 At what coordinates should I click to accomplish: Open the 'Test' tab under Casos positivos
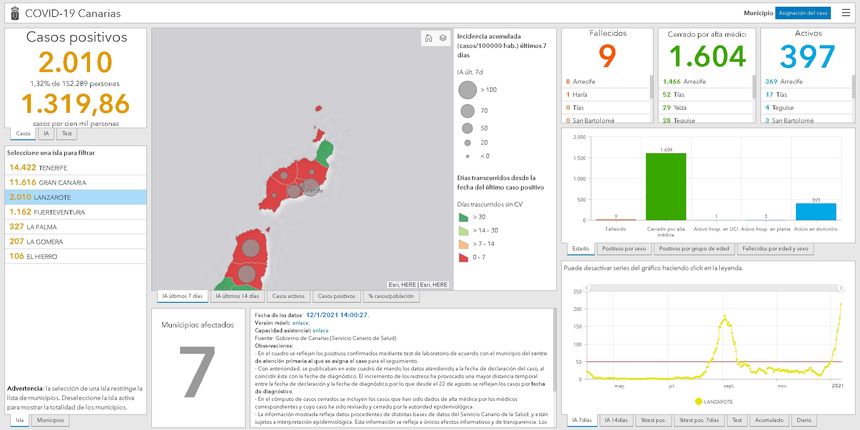click(x=66, y=133)
